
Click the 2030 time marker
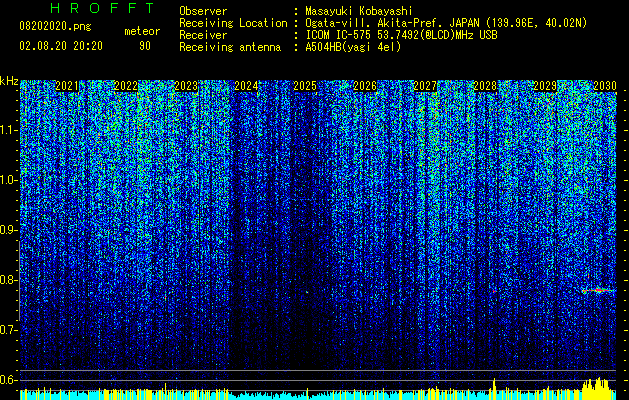(x=605, y=86)
